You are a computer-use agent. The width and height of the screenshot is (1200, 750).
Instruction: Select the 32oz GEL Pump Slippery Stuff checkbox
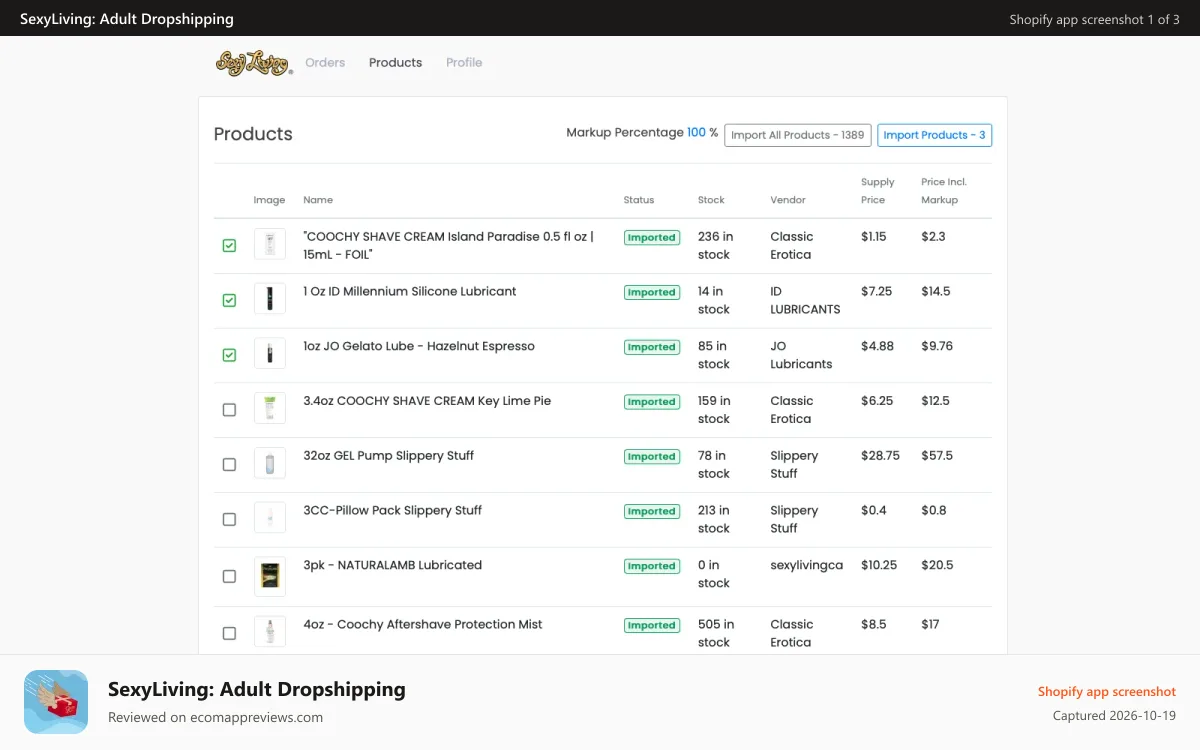coord(229,465)
